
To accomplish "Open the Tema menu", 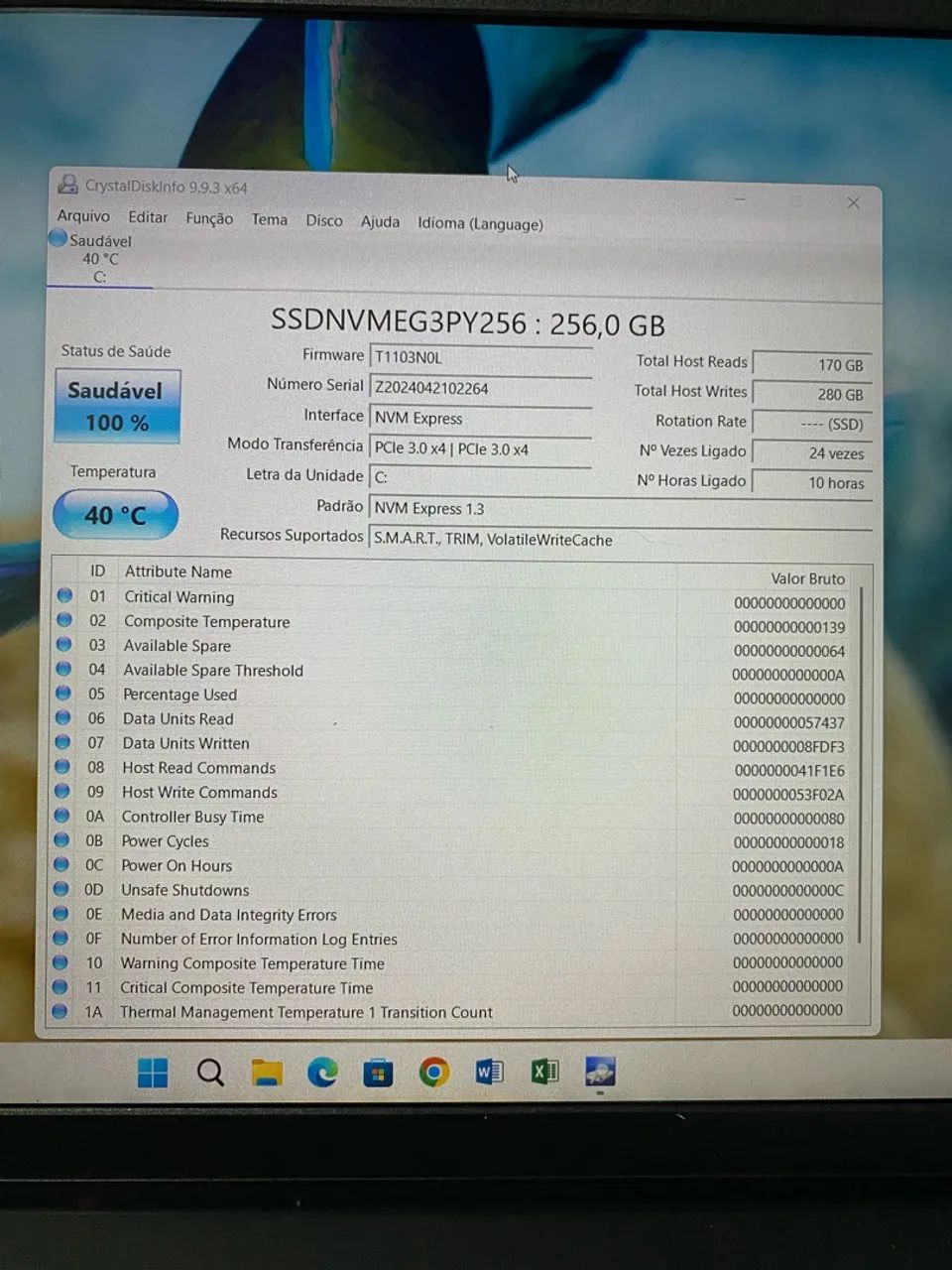I will 269,219.
